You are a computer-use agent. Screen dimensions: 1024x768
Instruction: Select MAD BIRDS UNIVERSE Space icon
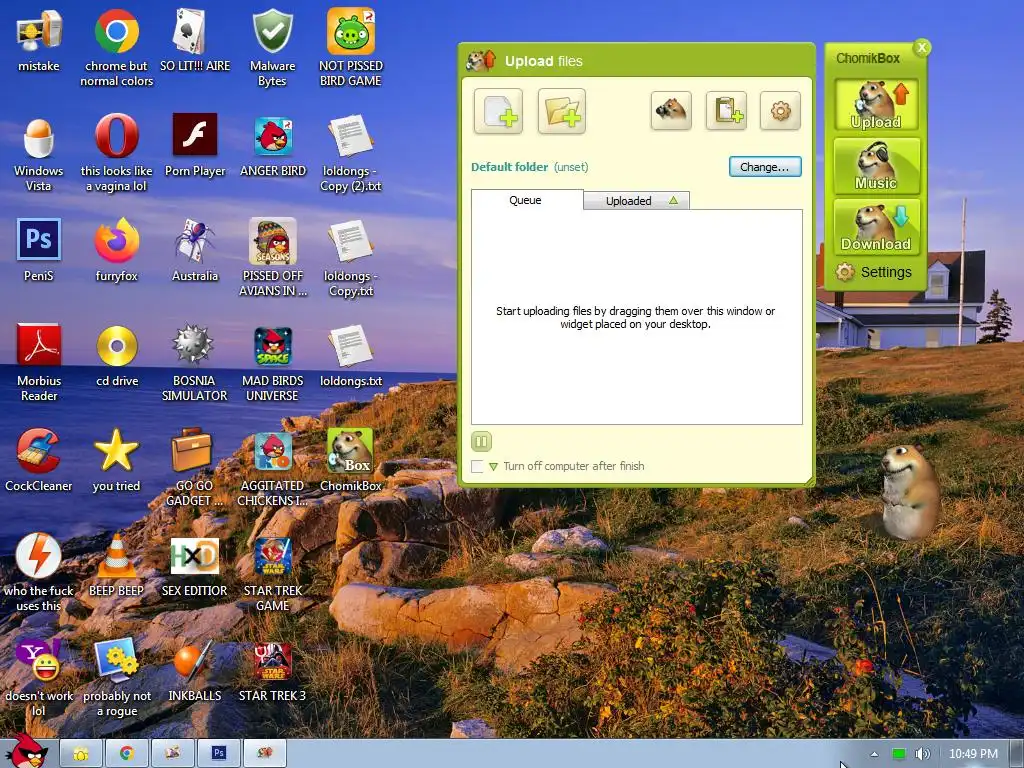click(x=272, y=363)
